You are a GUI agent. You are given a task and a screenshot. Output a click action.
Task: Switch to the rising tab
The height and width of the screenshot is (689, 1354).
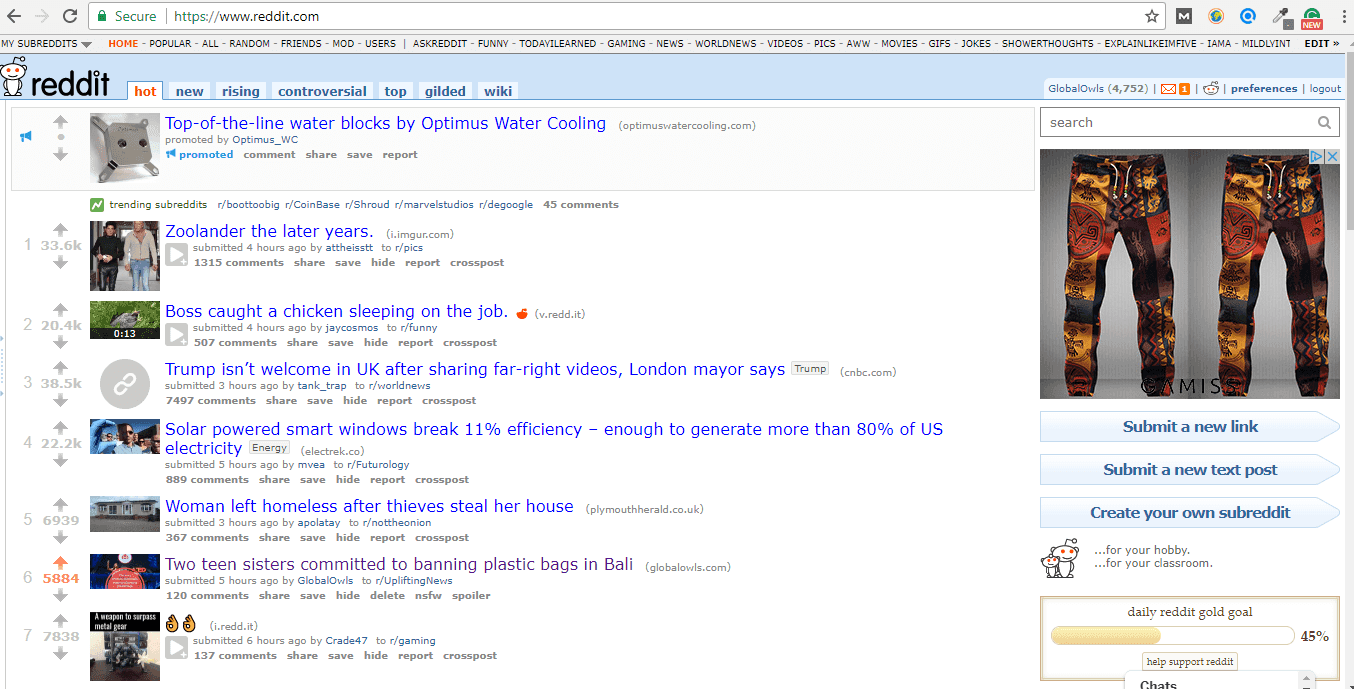tap(240, 91)
